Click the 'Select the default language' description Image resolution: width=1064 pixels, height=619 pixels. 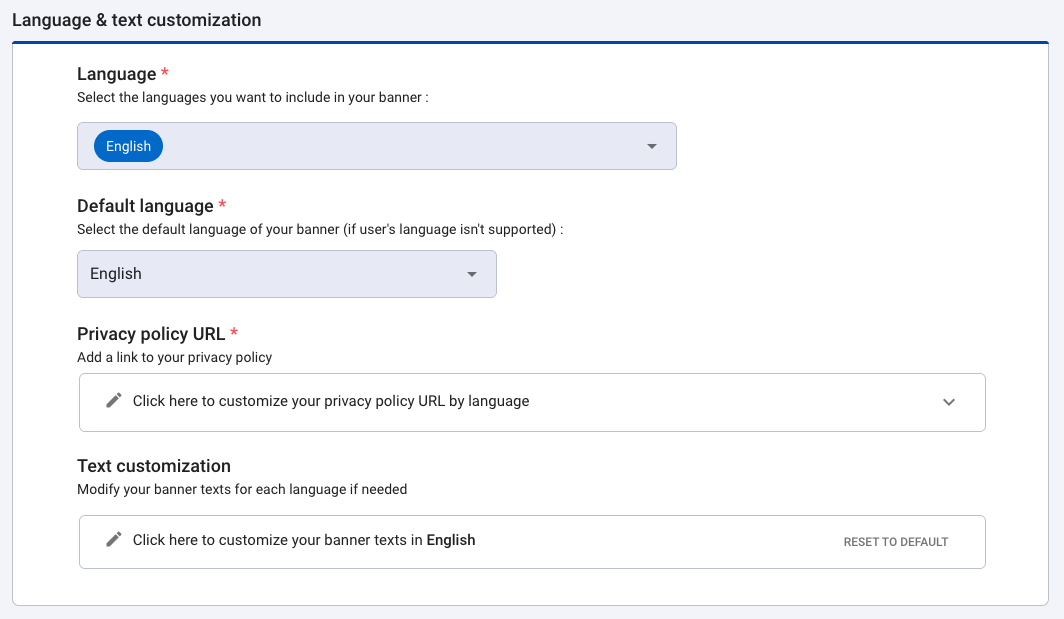(x=320, y=229)
